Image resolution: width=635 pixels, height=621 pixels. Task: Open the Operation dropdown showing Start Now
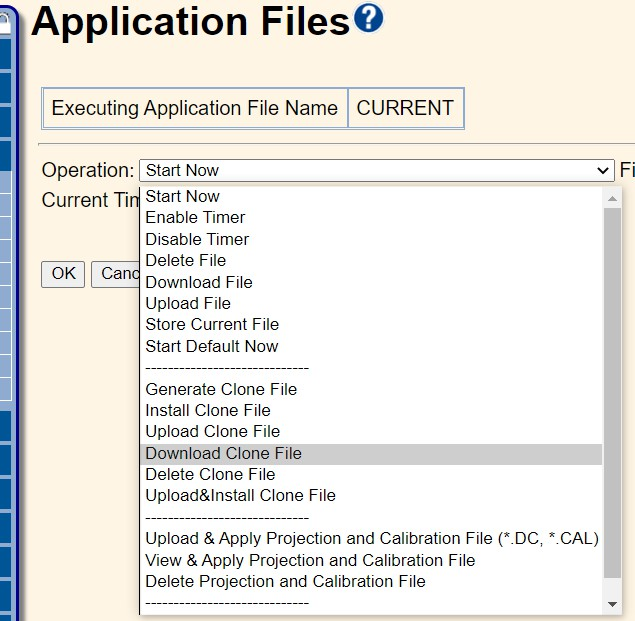[x=376, y=170]
